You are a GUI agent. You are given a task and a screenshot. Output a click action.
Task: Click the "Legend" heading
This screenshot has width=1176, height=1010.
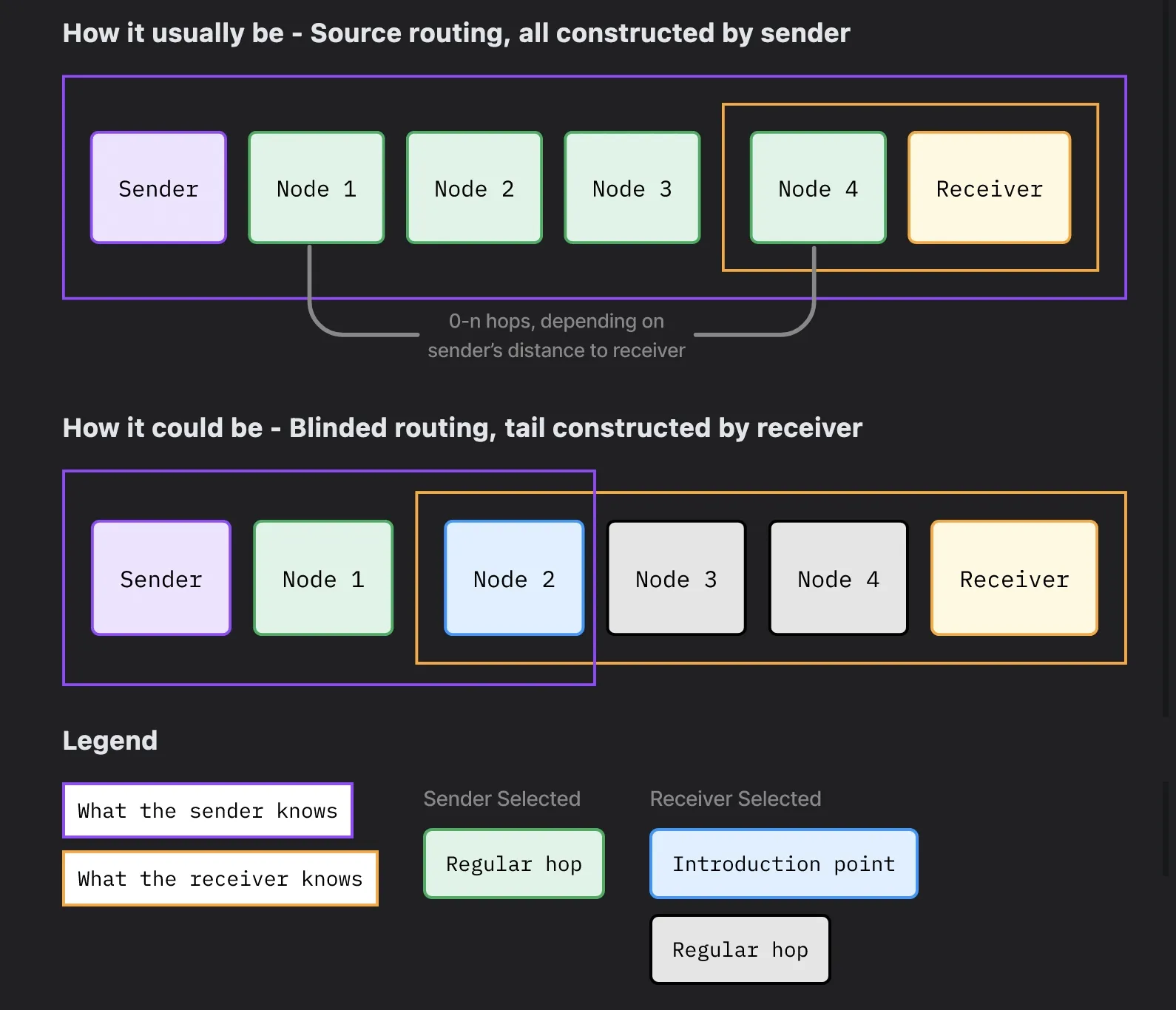coord(110,740)
